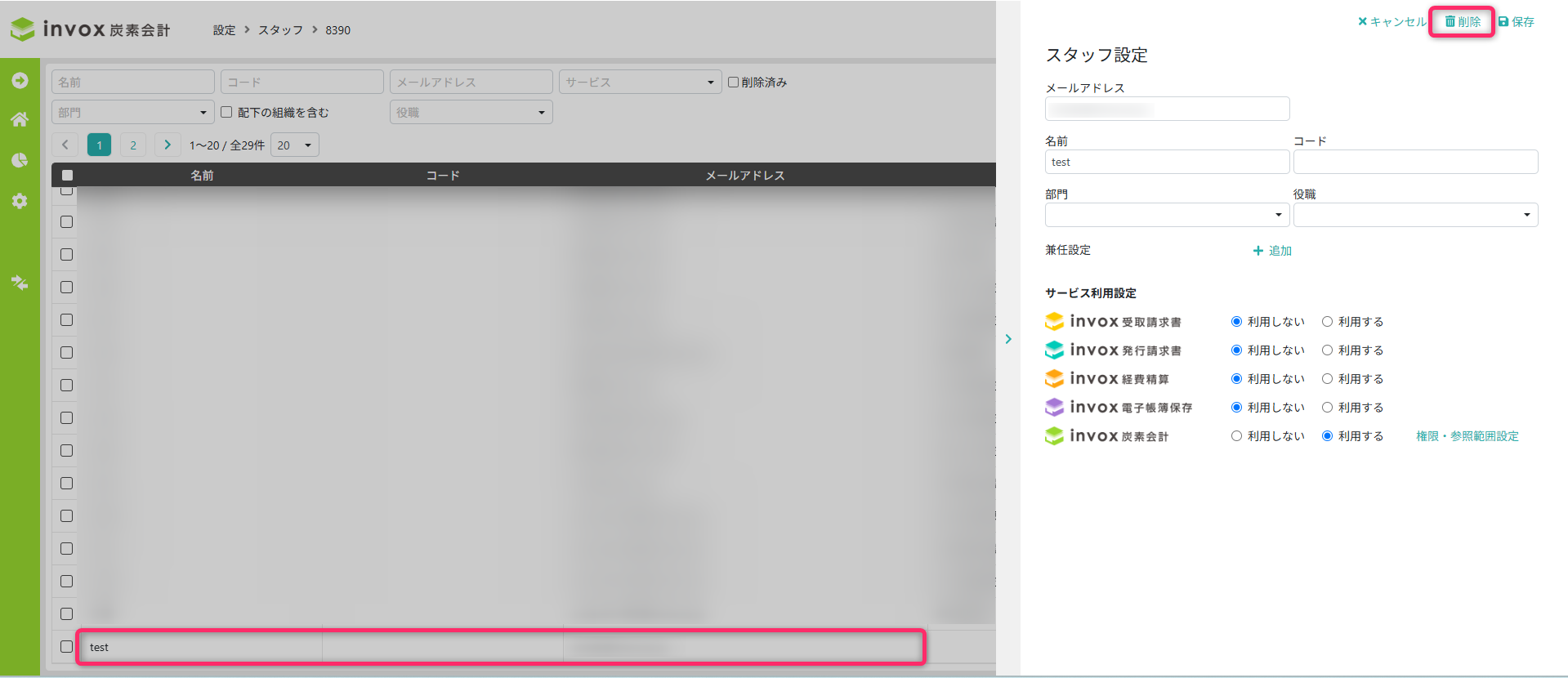Open page size dropdown showing 20

pos(295,145)
